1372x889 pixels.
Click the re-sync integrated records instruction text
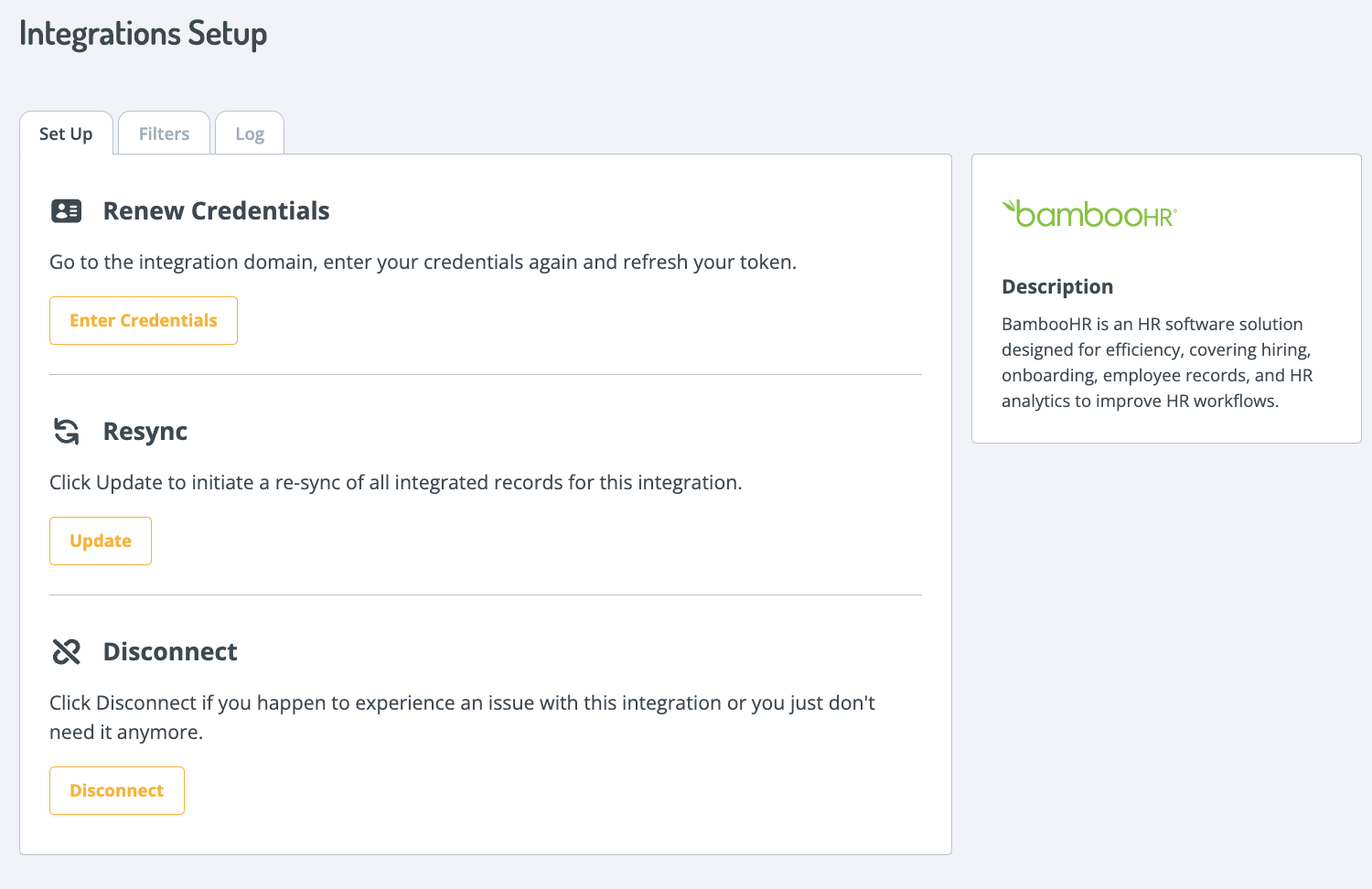[395, 483]
